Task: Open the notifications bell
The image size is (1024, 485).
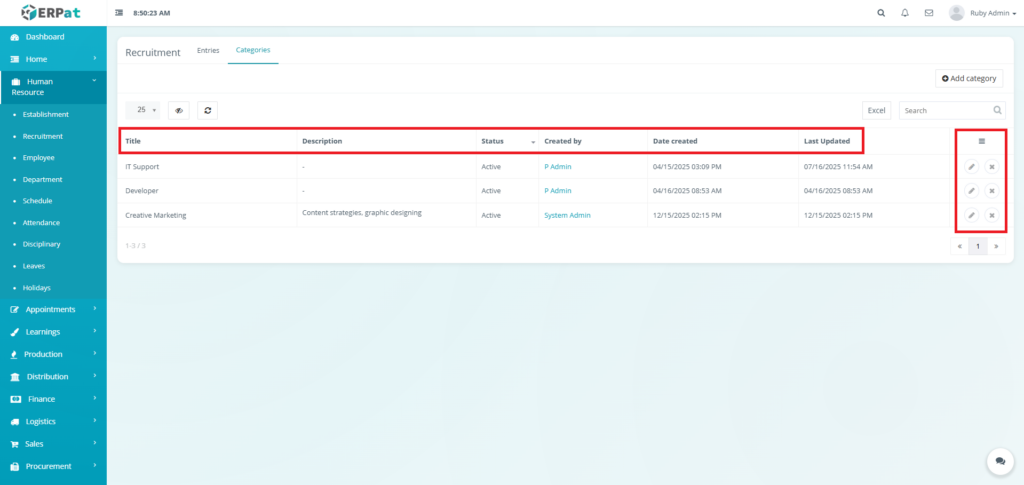Action: (x=905, y=13)
